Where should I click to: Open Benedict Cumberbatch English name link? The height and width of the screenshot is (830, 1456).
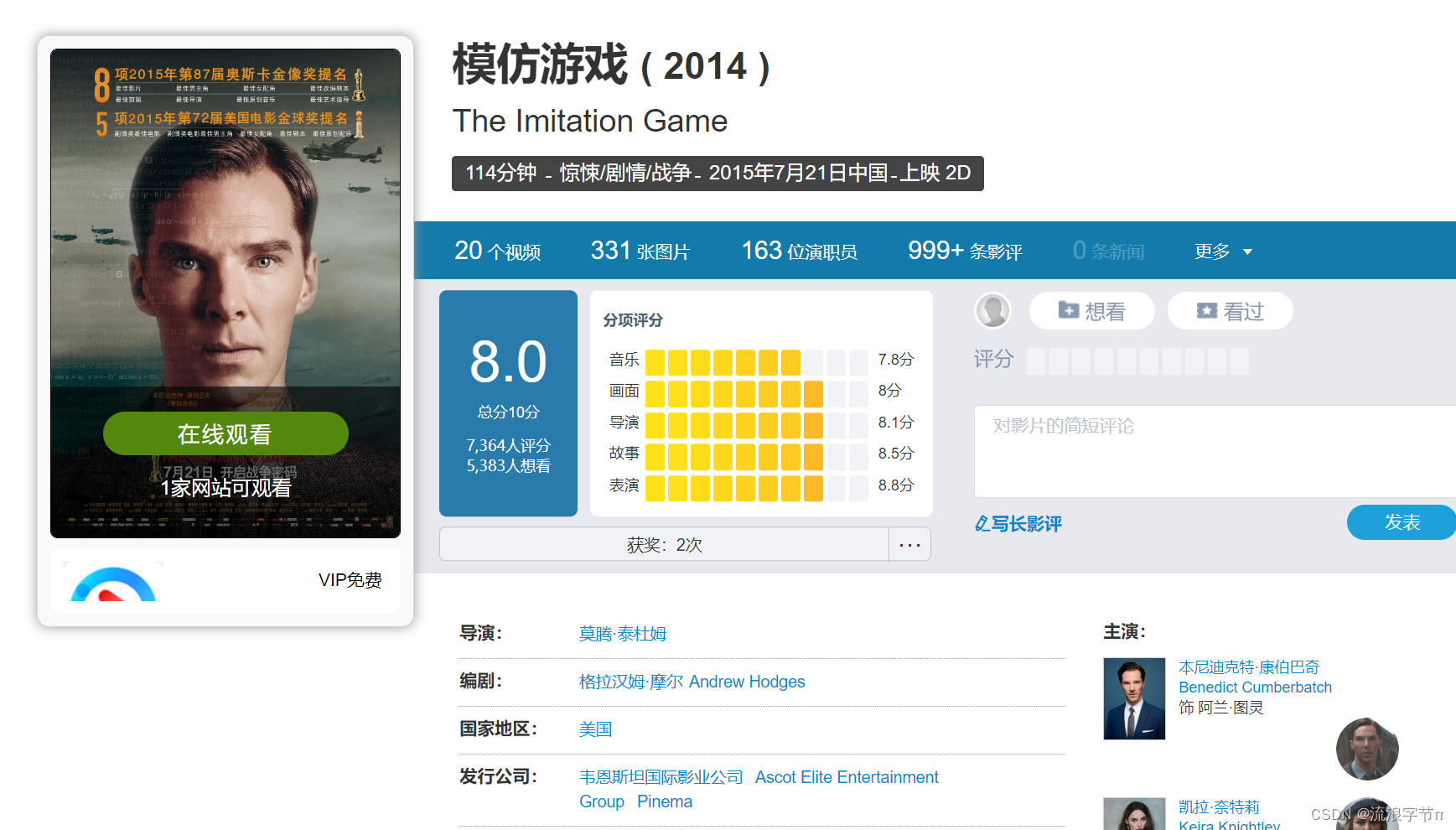1255,687
